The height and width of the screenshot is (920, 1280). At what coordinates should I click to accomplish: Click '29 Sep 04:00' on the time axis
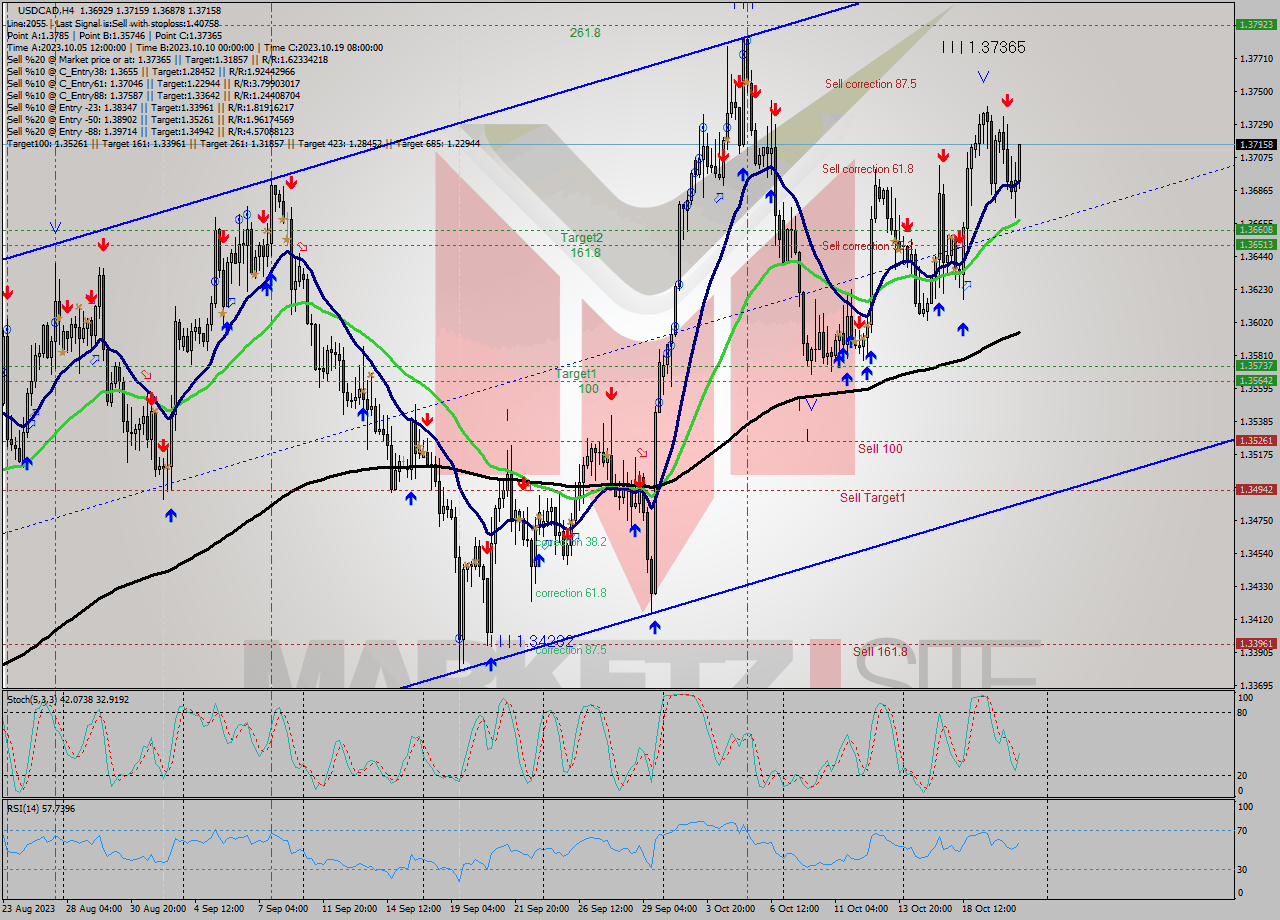(x=670, y=910)
